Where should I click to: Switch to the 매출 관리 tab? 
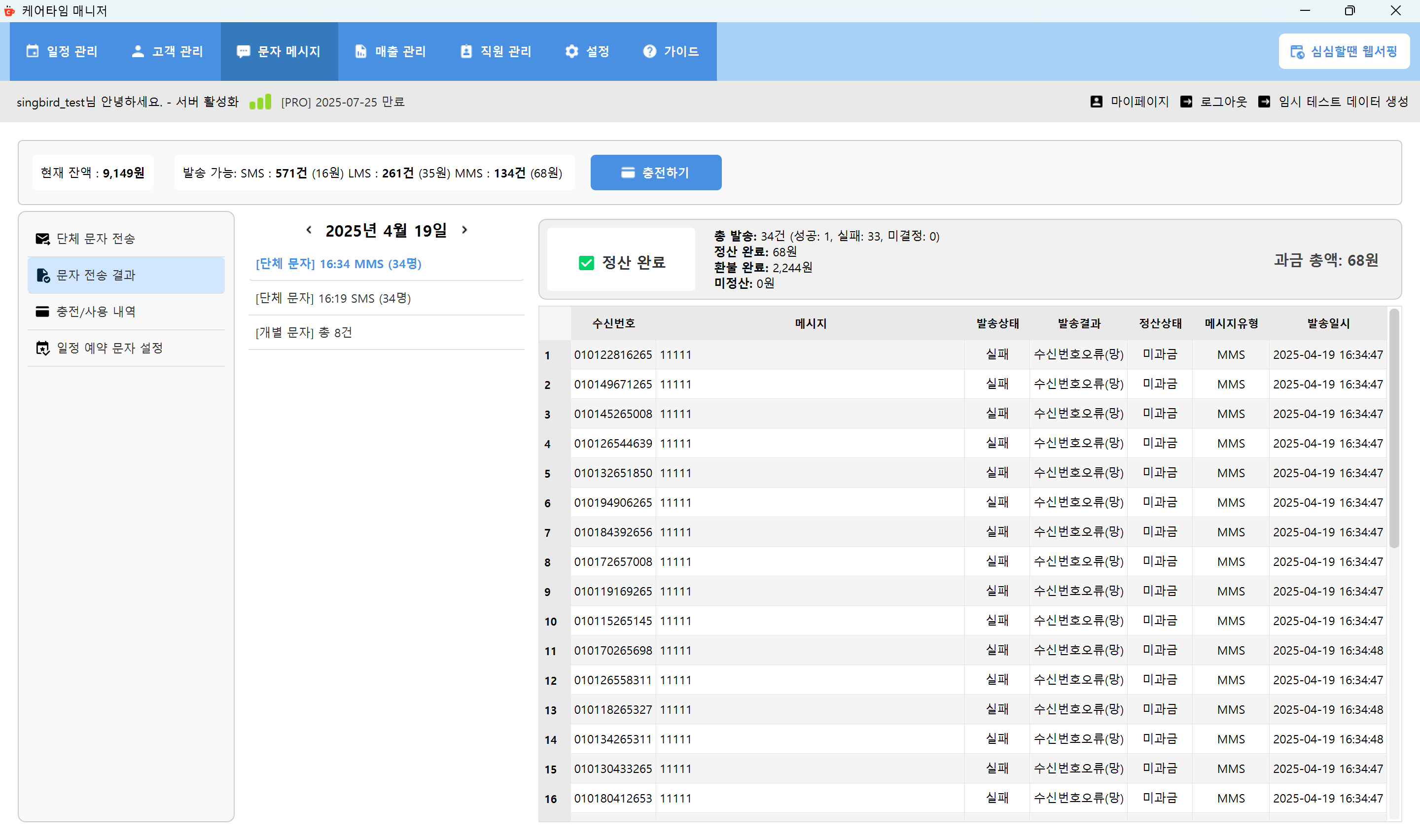tap(390, 51)
